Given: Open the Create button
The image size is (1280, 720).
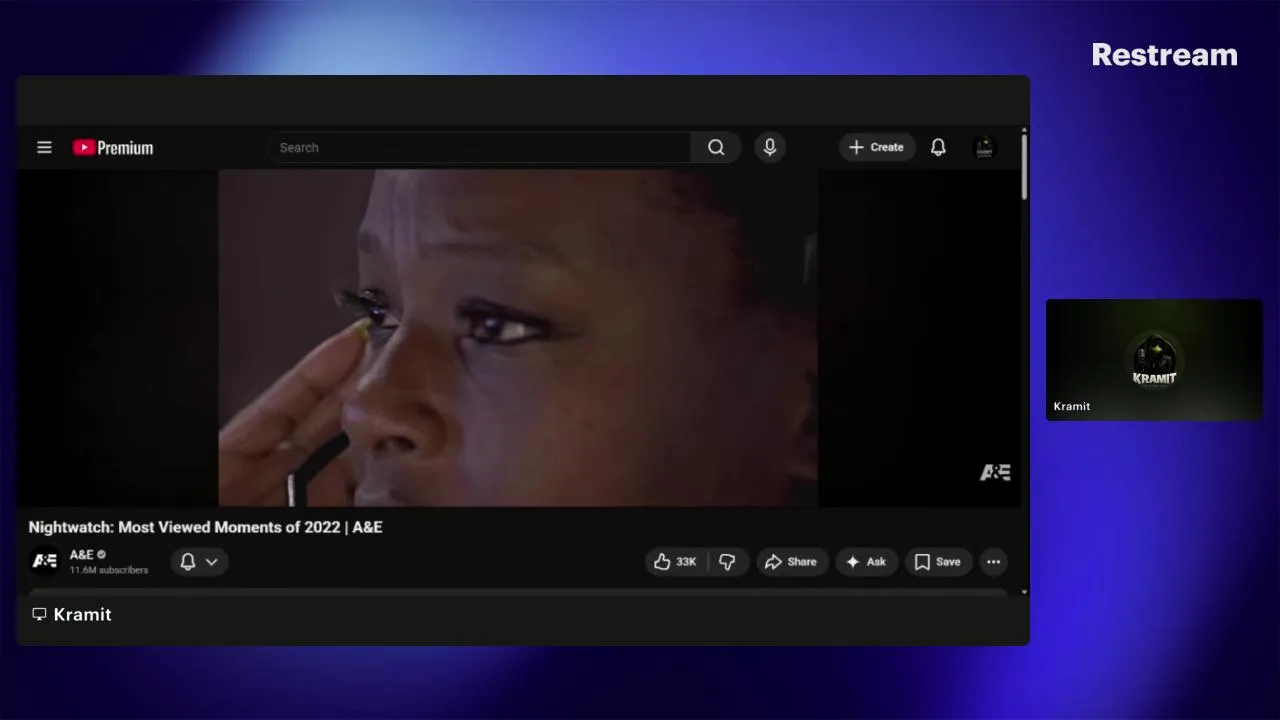Looking at the screenshot, I should pyautogui.click(x=877, y=147).
